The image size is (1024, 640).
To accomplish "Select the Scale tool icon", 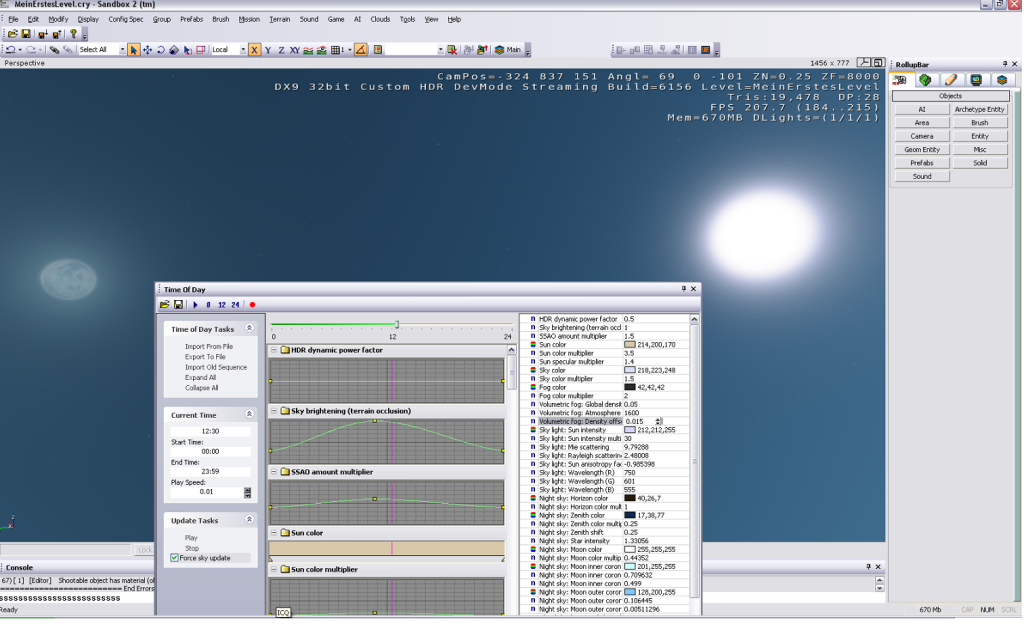I will pyautogui.click(x=174, y=50).
